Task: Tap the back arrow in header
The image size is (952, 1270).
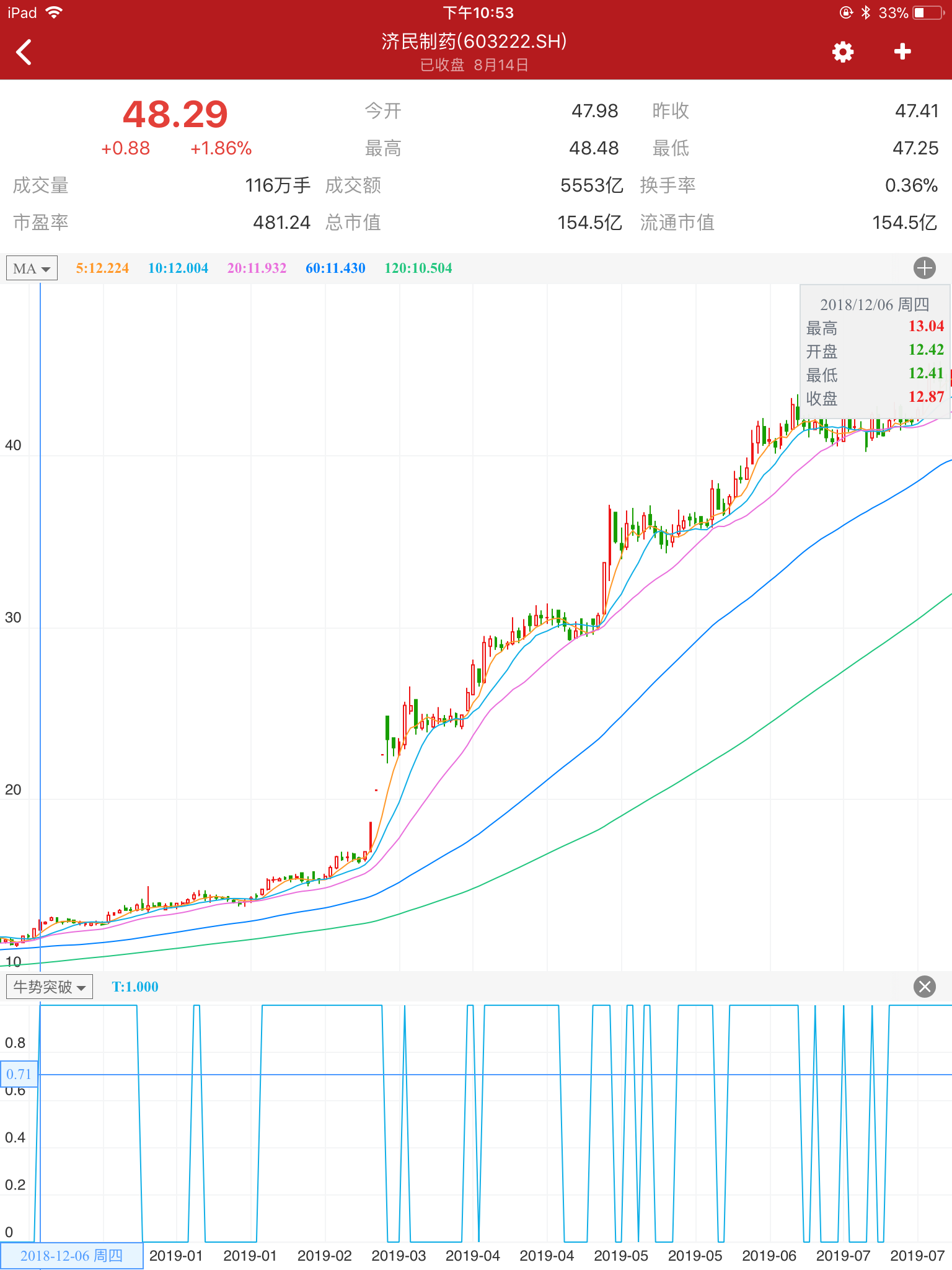Action: (25, 52)
